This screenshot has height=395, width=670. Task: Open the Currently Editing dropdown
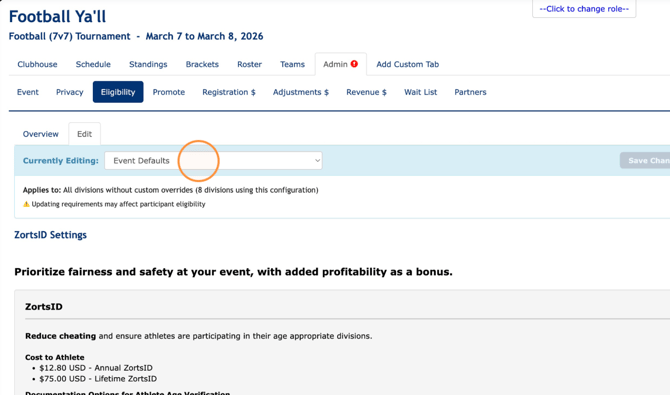[213, 161]
